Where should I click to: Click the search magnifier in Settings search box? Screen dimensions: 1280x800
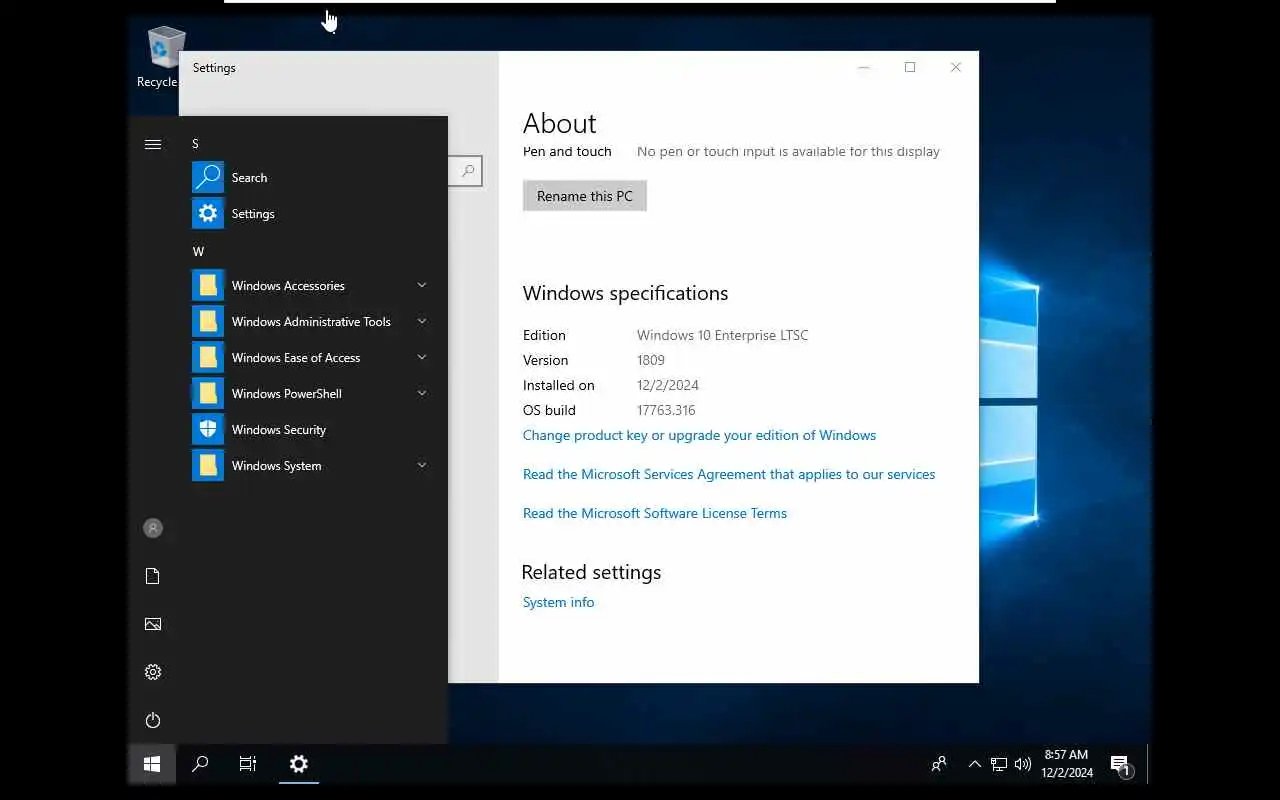[x=467, y=171]
